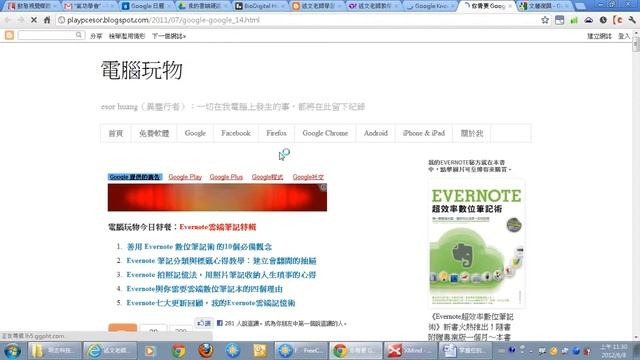The image size is (640, 360).
Task: Open the 首頁 blog menu item
Action: [x=116, y=133]
